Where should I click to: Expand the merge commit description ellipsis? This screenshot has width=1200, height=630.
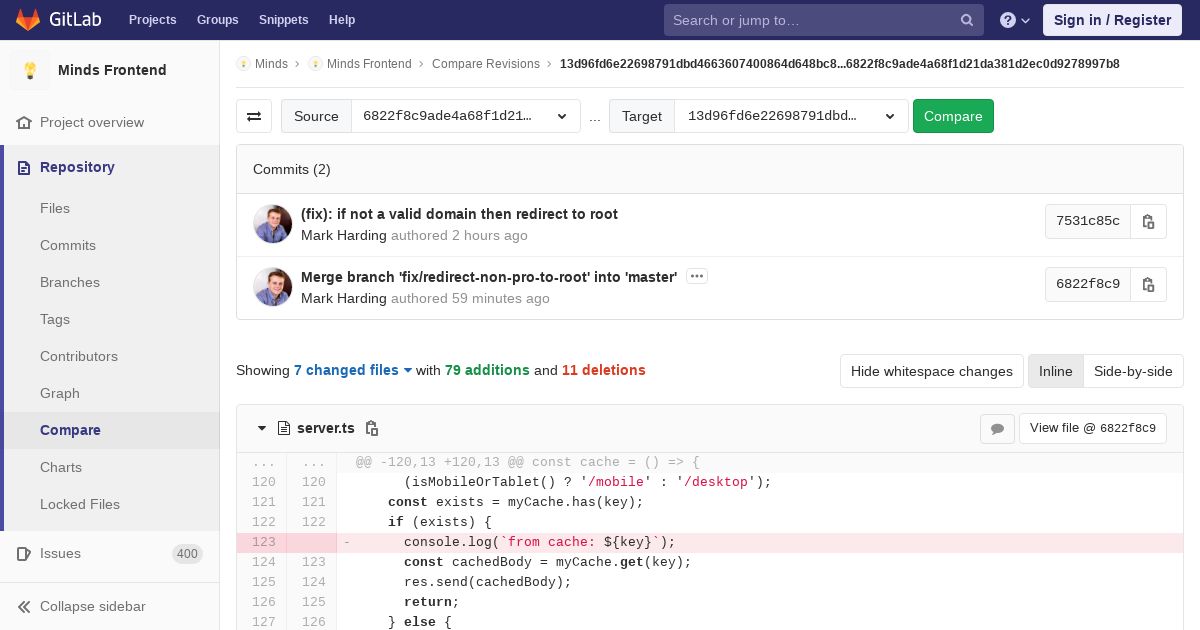pyautogui.click(x=697, y=276)
